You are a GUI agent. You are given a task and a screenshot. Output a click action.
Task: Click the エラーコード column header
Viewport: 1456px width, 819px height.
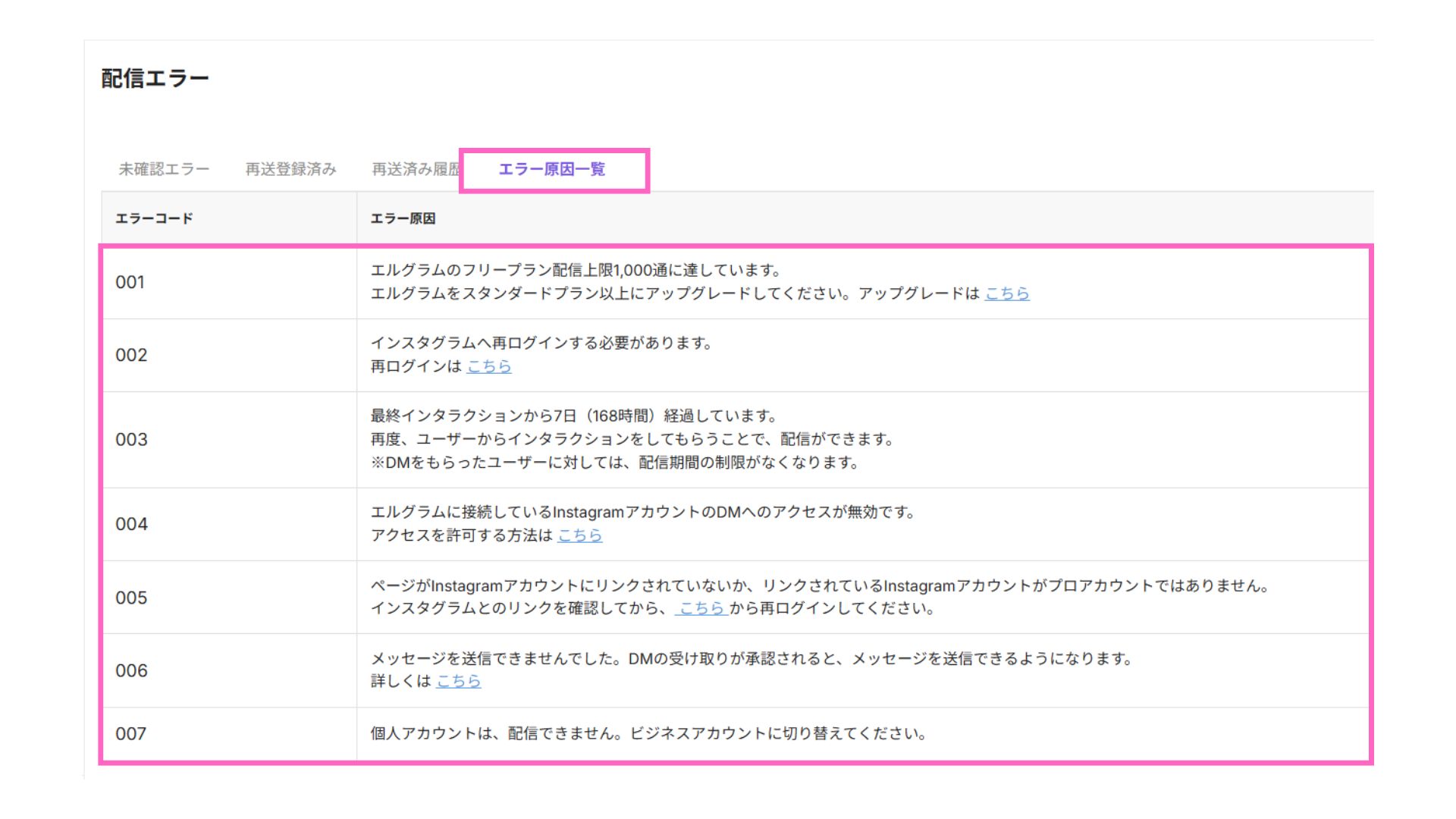click(154, 218)
